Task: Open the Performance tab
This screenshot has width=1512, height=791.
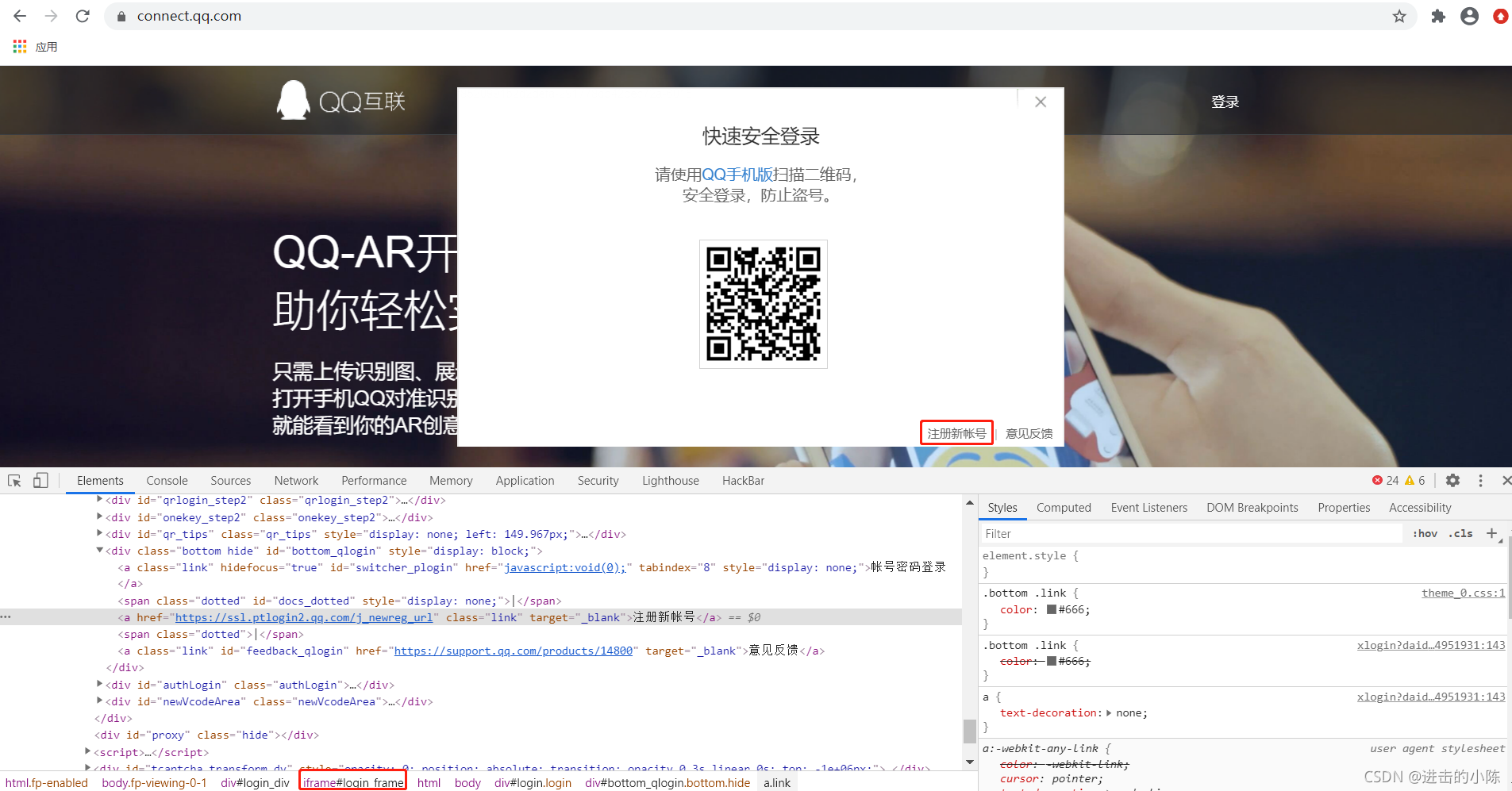Action: click(374, 480)
